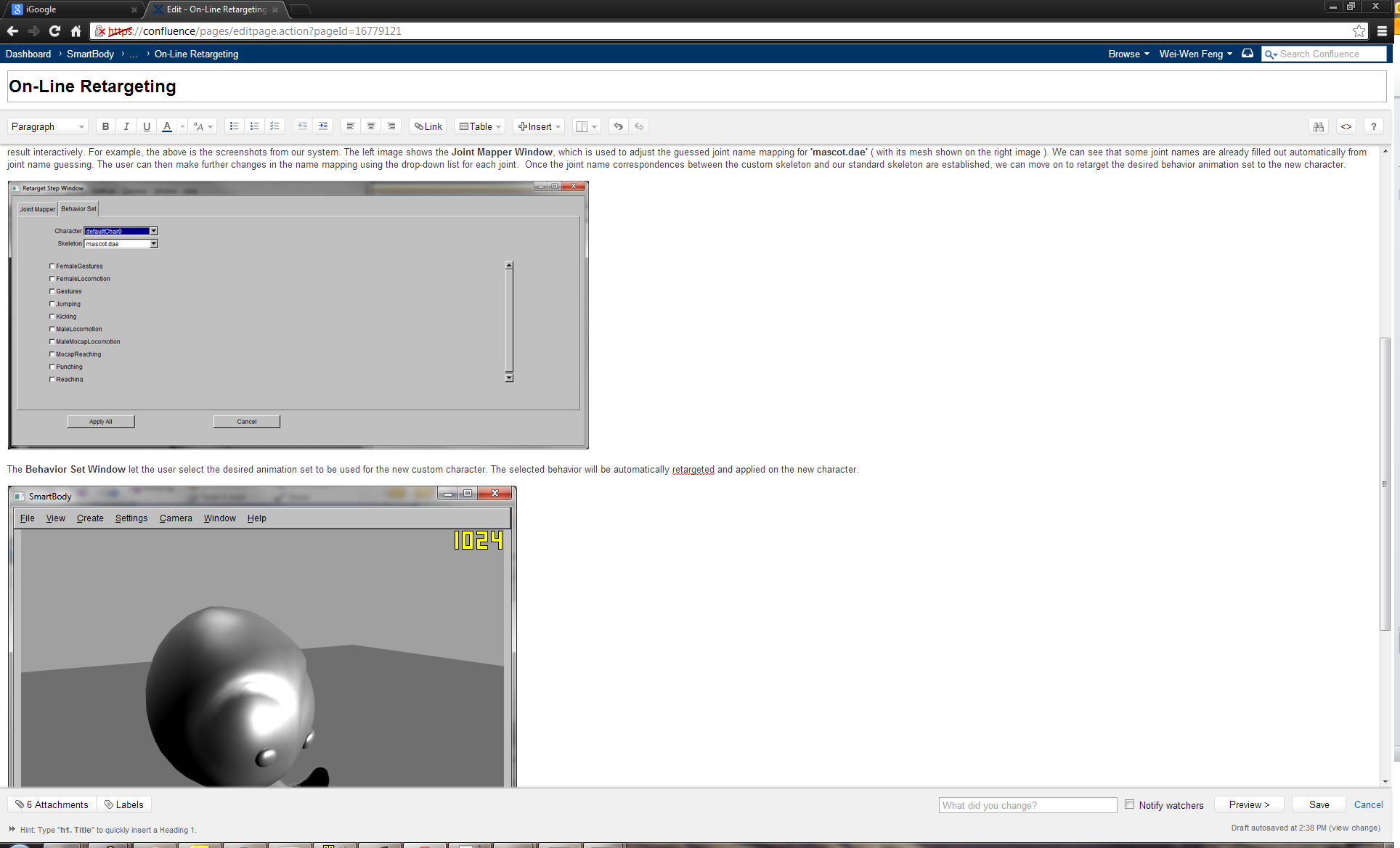Open browser home page
The width and height of the screenshot is (1400, 848).
click(76, 30)
